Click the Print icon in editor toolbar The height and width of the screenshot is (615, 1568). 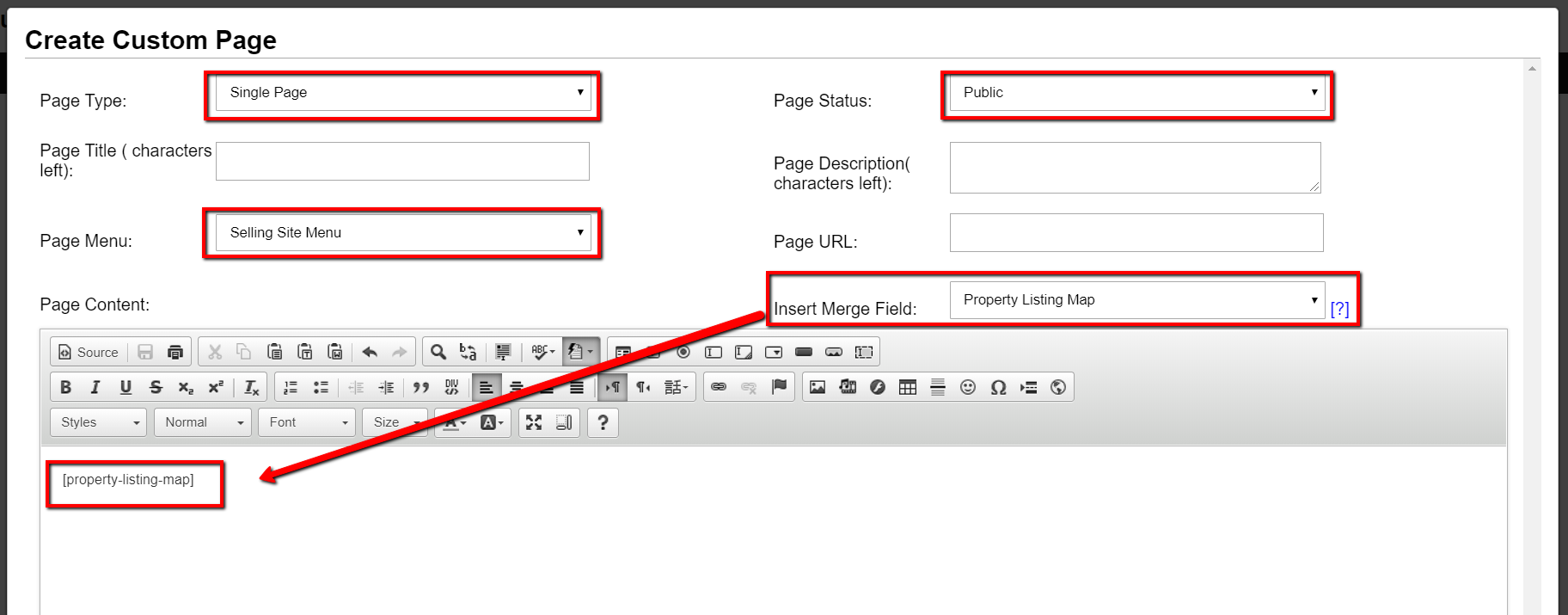(x=175, y=352)
